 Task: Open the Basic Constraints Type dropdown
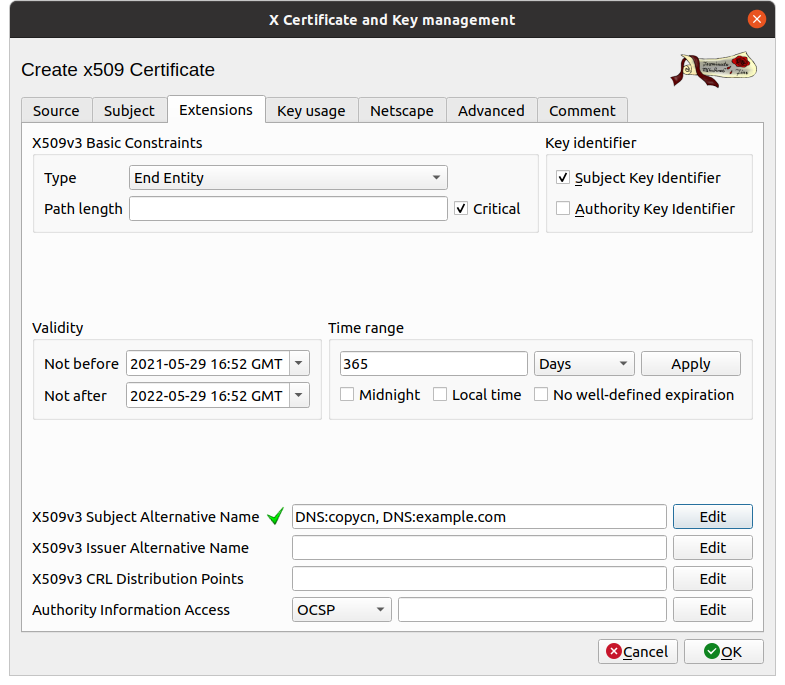[x=288, y=178]
